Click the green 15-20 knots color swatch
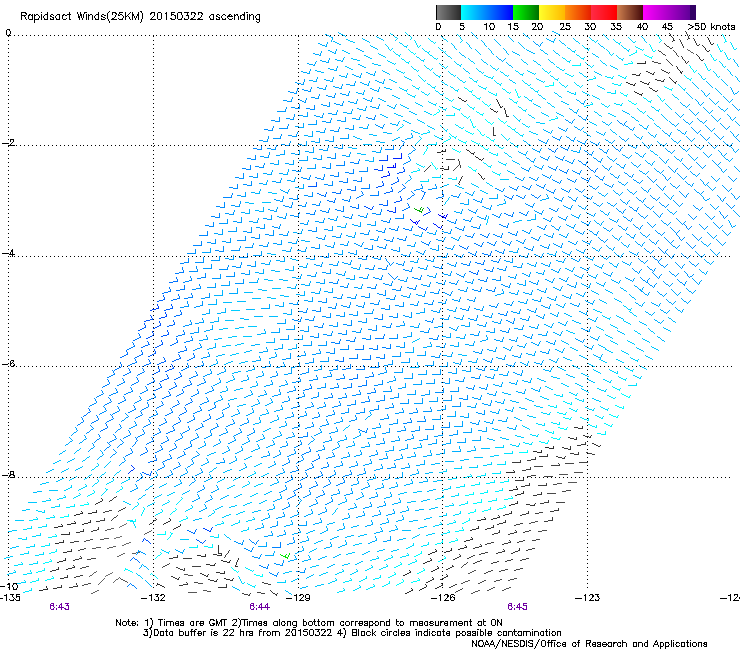 (526, 12)
